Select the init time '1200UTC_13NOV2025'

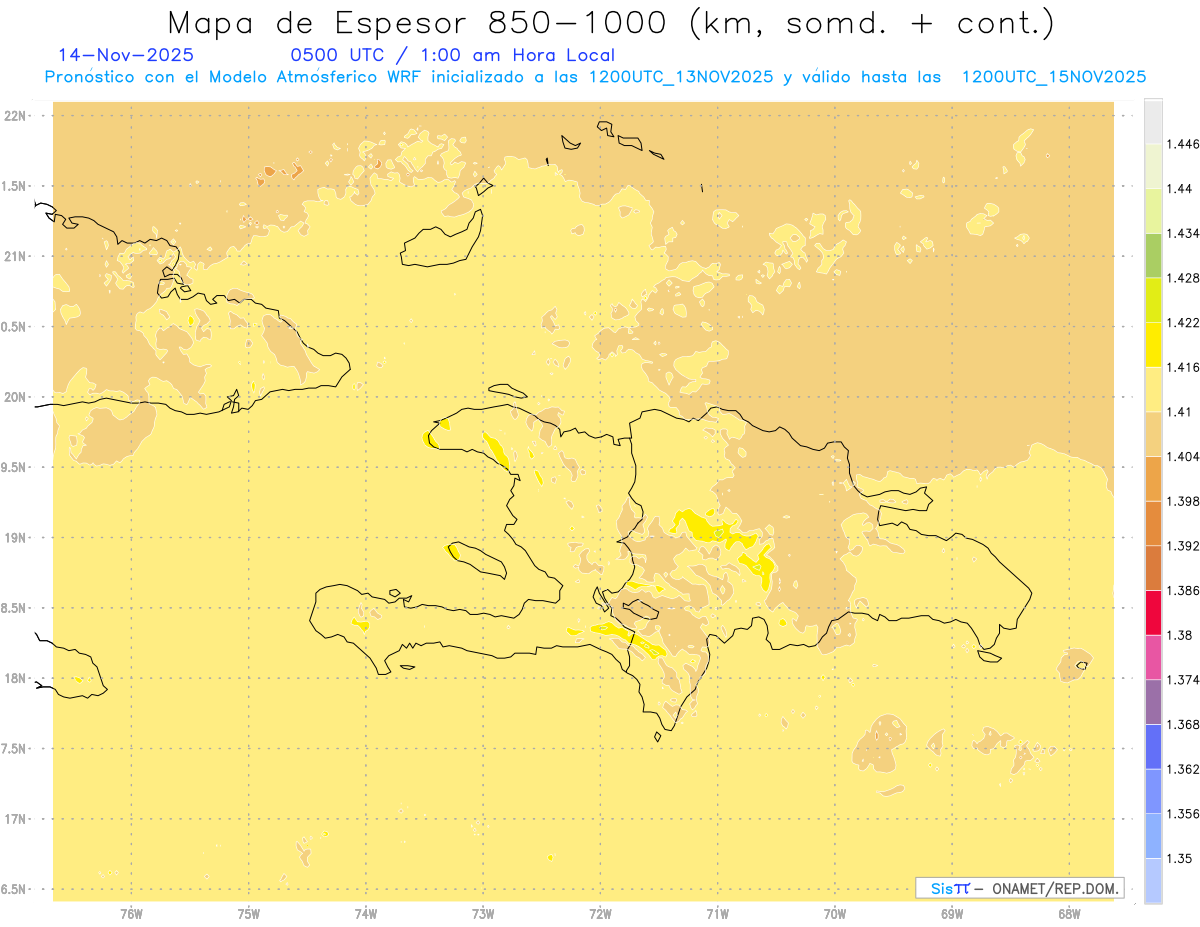click(x=681, y=77)
